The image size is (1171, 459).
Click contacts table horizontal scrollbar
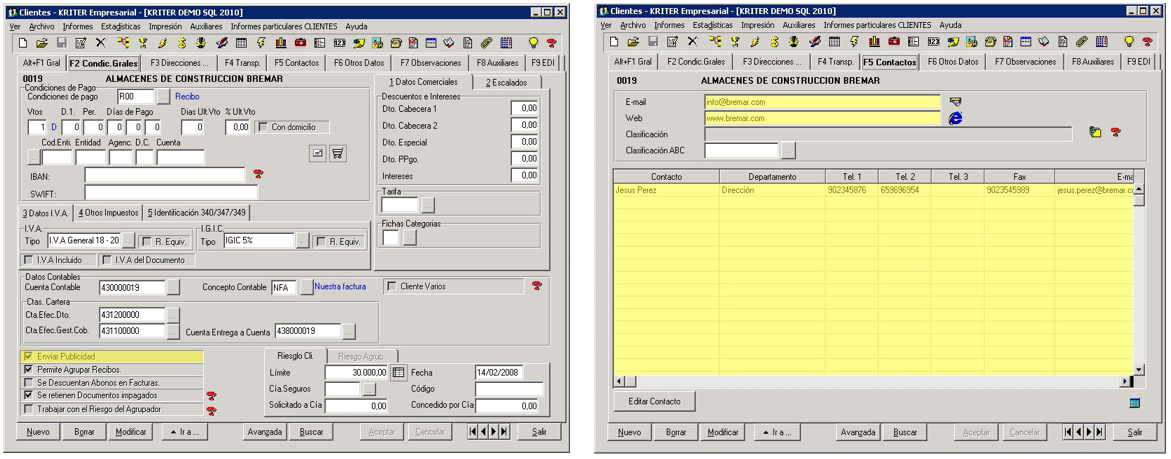[873, 382]
